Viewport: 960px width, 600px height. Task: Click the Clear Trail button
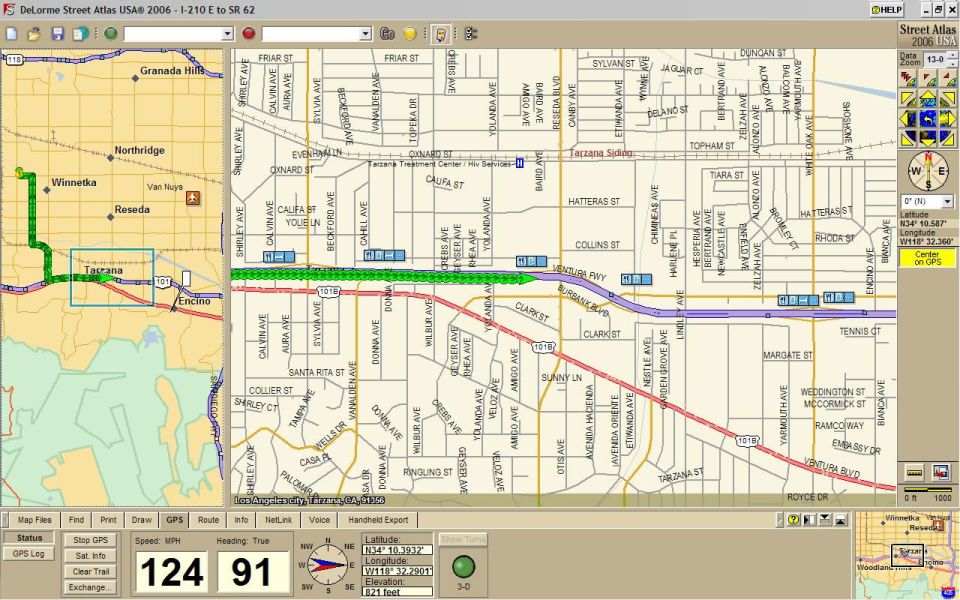91,571
